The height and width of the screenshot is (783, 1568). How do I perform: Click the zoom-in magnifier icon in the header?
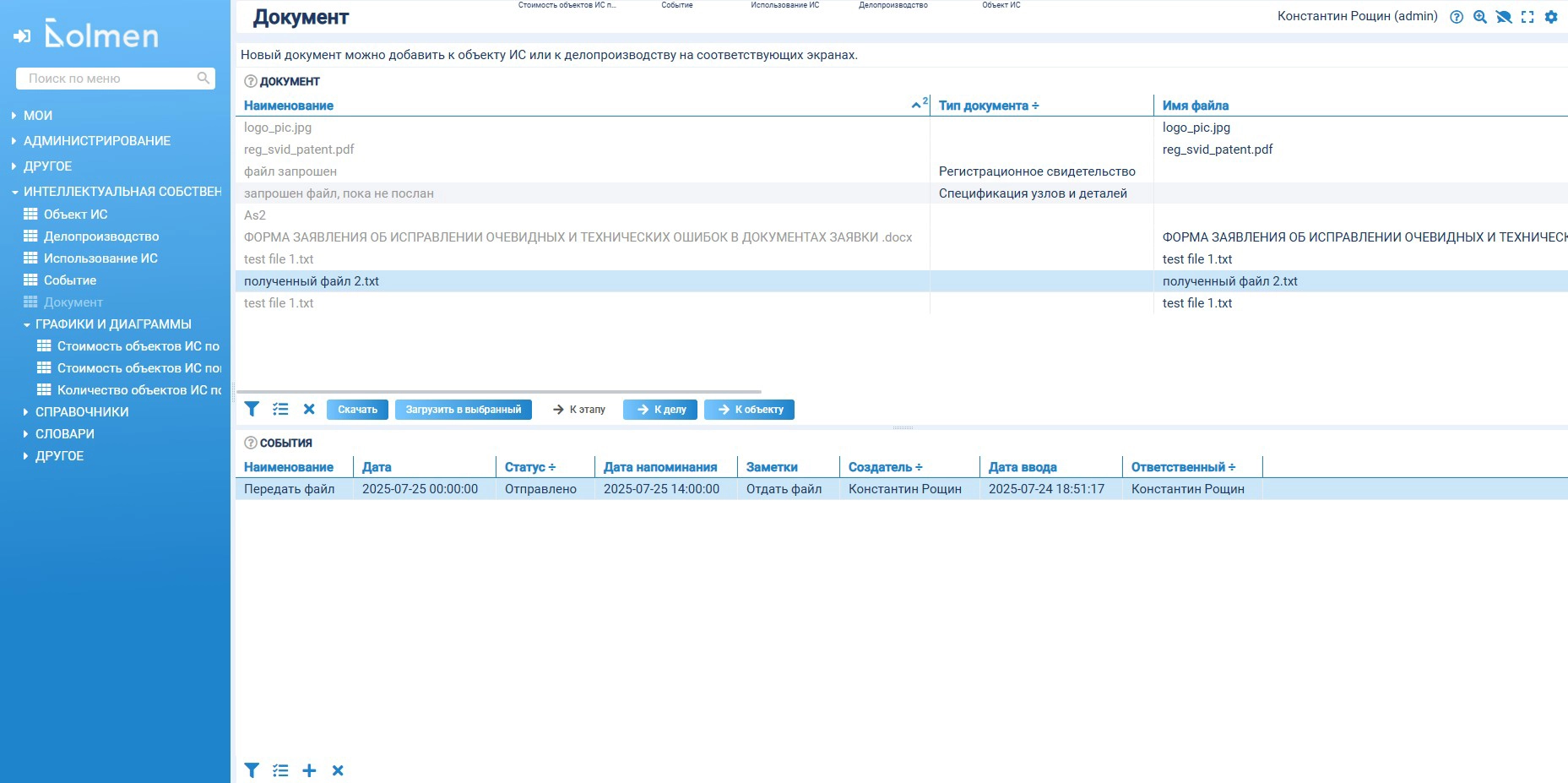1480,17
